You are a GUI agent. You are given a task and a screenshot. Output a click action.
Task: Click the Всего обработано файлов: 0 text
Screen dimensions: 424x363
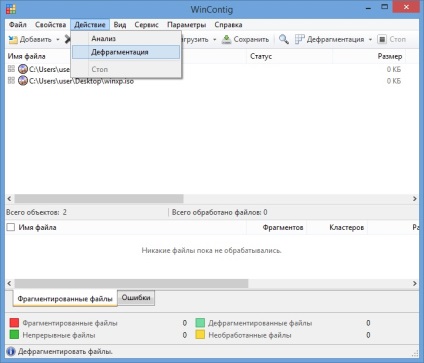(x=220, y=212)
